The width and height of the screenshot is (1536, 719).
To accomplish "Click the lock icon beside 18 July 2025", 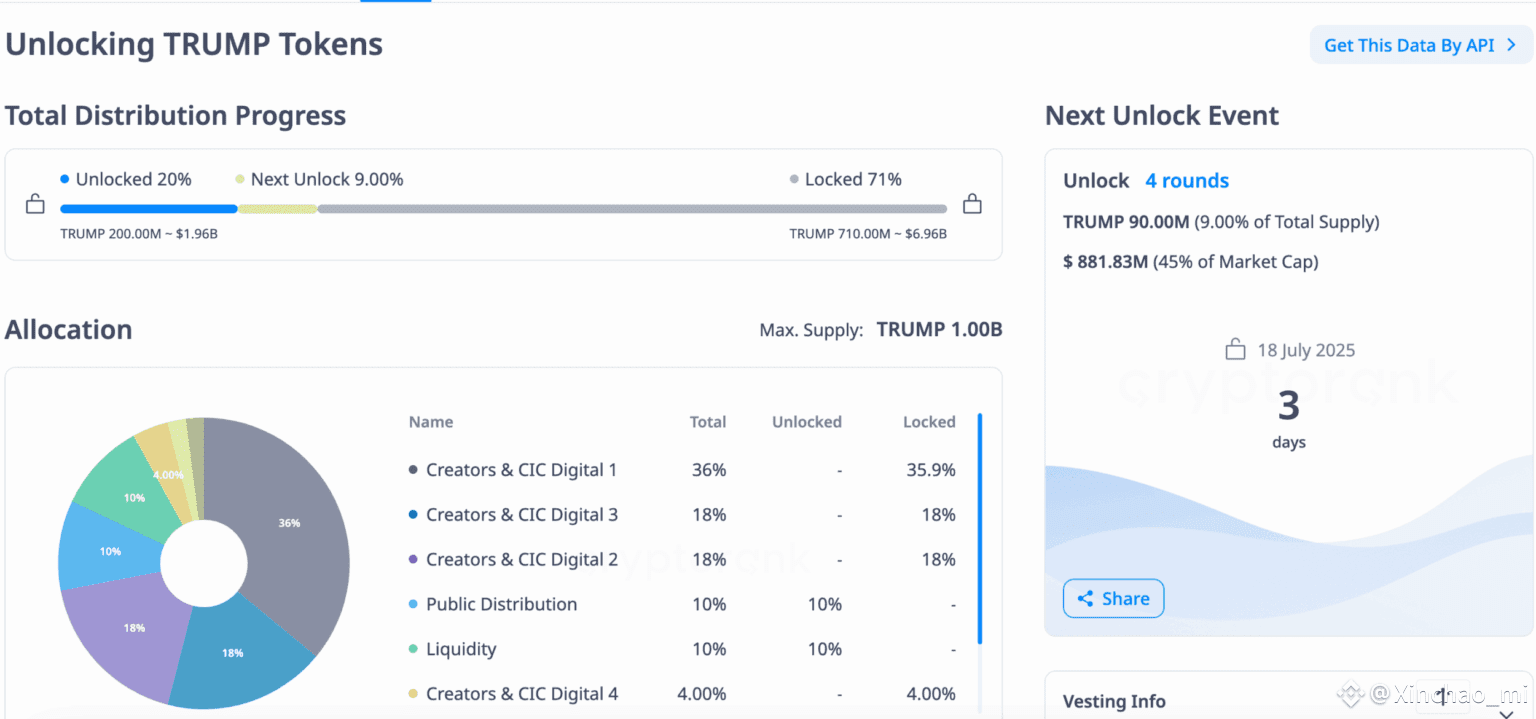I will (1235, 349).
